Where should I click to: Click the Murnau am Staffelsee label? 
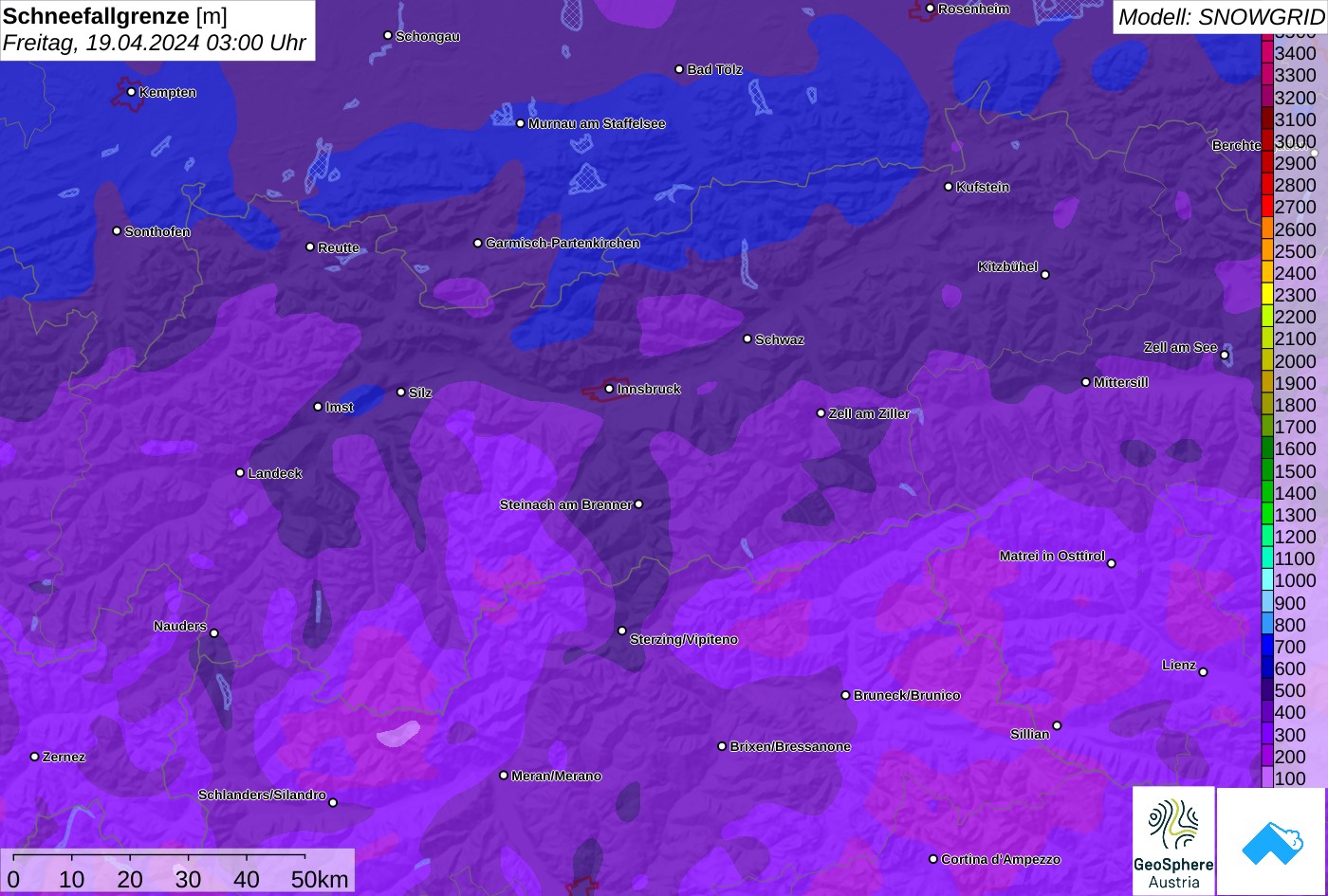click(597, 123)
